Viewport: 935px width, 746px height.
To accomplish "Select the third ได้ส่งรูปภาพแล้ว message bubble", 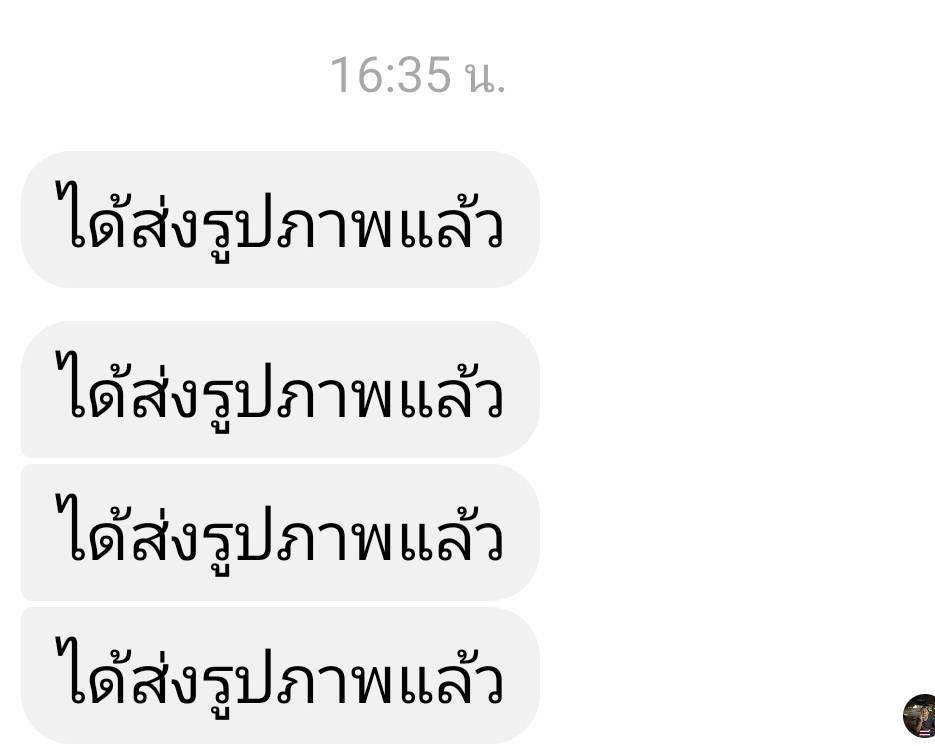I will click(x=280, y=533).
